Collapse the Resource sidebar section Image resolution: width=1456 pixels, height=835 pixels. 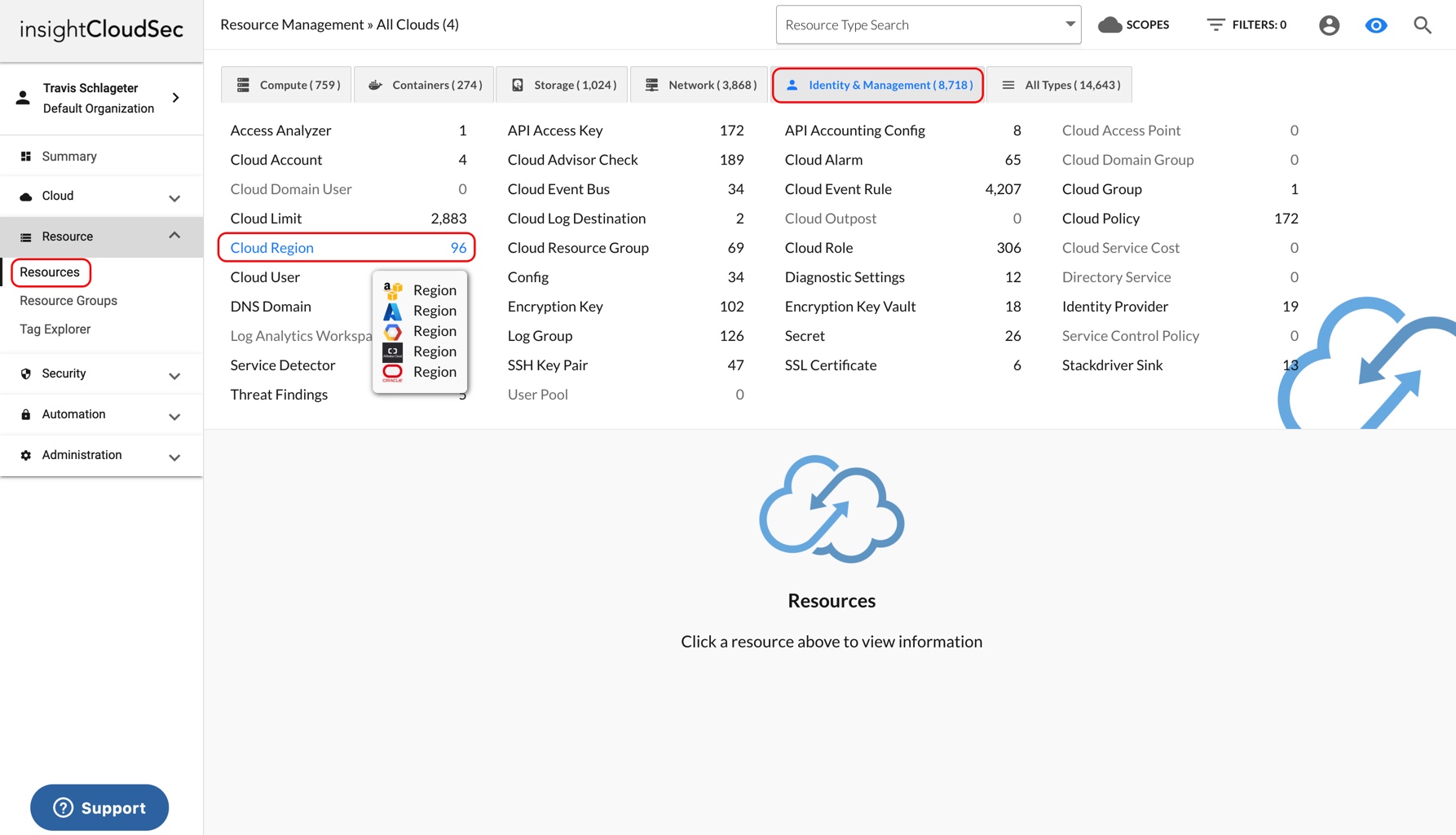click(x=174, y=236)
